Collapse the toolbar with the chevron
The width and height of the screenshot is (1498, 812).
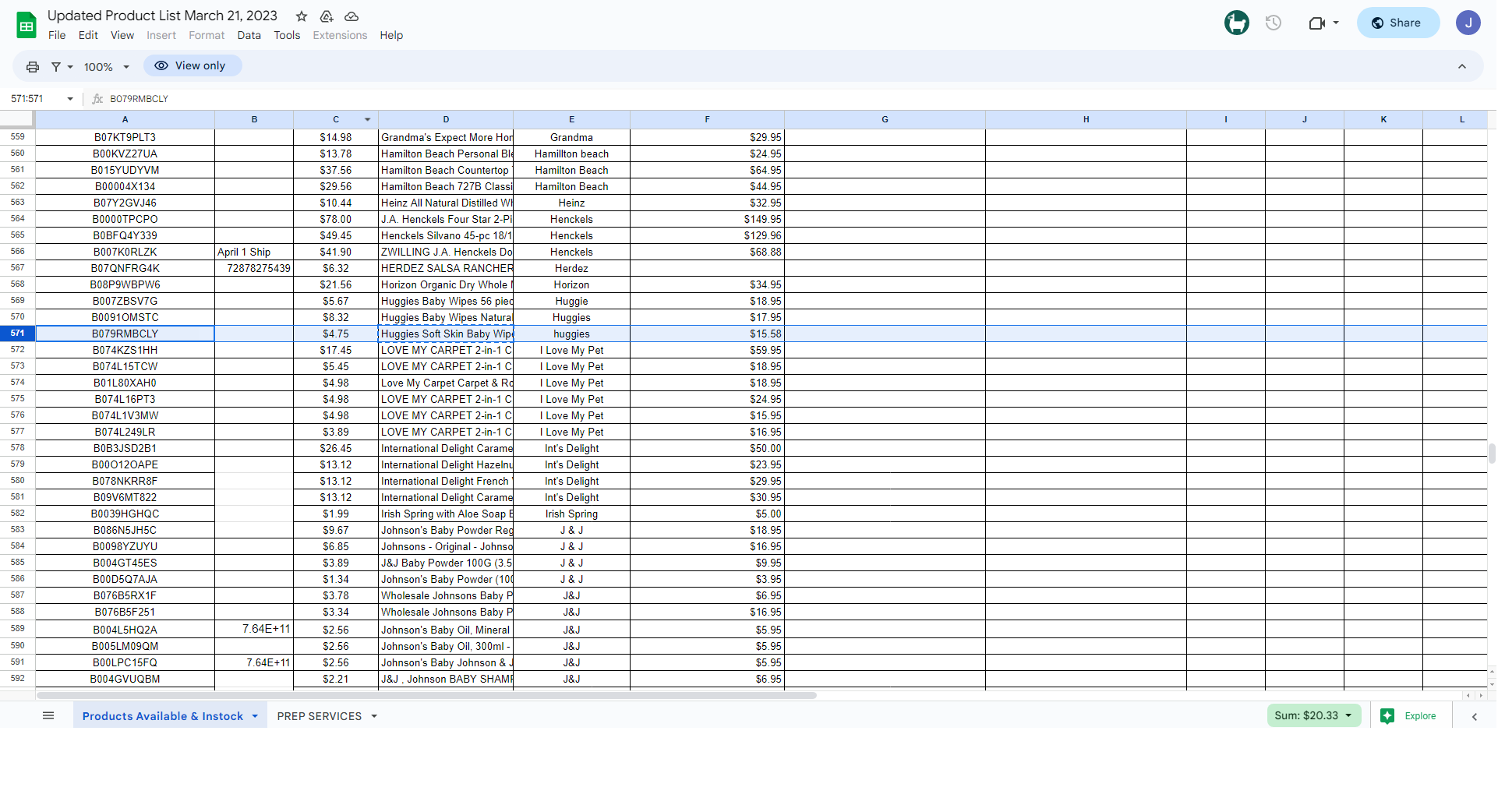pyautogui.click(x=1462, y=67)
